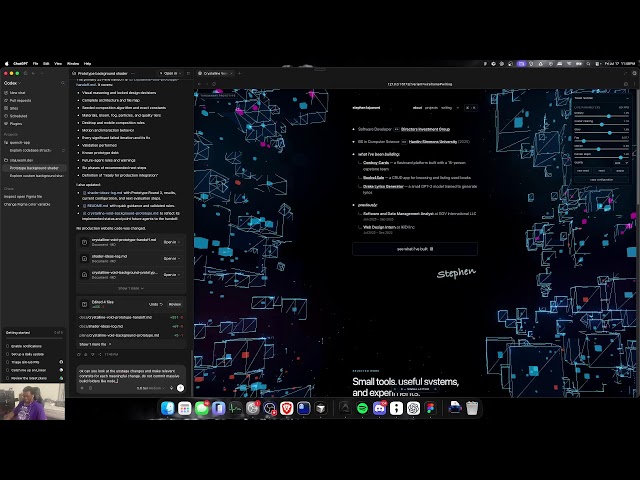Open the File menu
Image resolution: width=640 pixels, height=480 pixels.
[36, 64]
